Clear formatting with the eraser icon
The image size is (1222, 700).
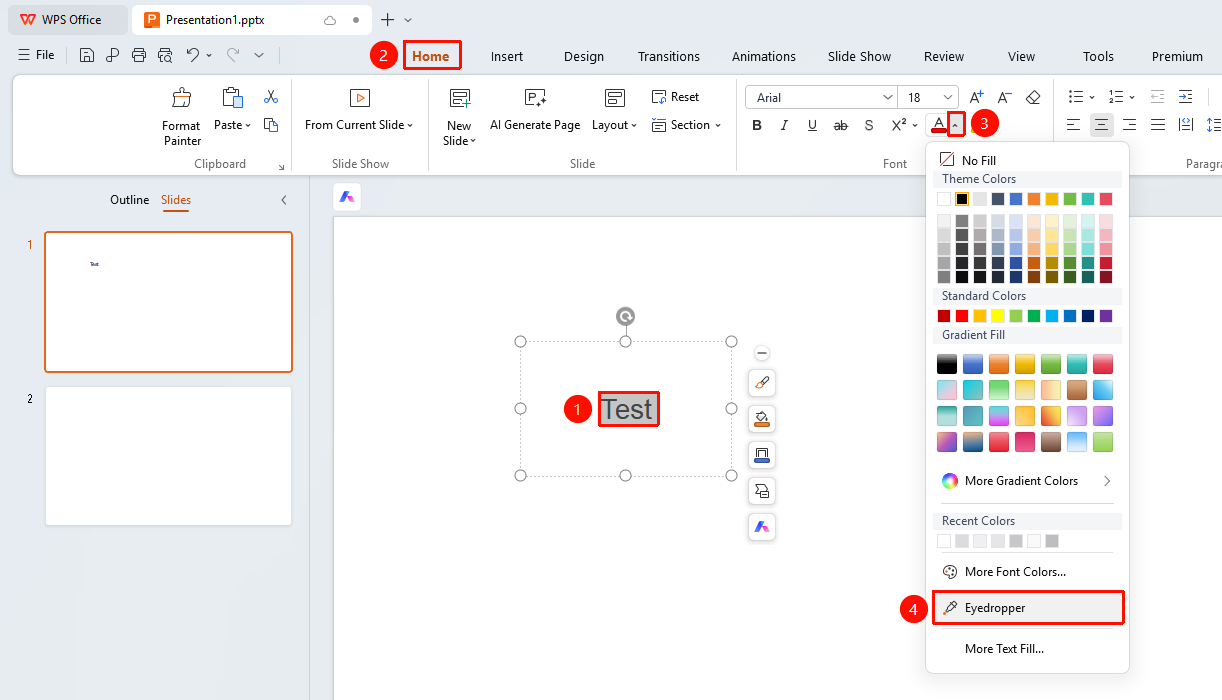pyautogui.click(x=1033, y=97)
